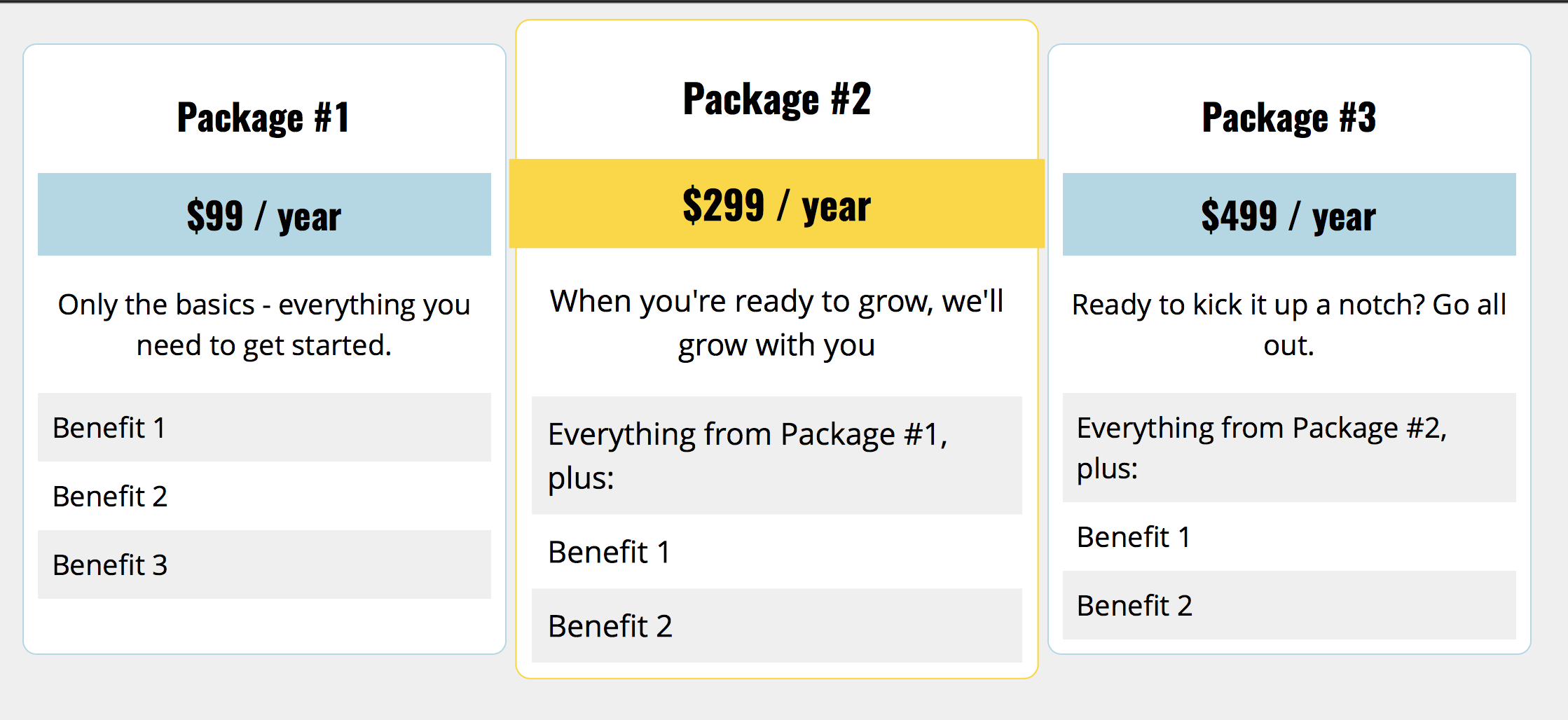This screenshot has width=1568, height=720.
Task: Select the $499 / year price banner
Action: (x=1288, y=215)
